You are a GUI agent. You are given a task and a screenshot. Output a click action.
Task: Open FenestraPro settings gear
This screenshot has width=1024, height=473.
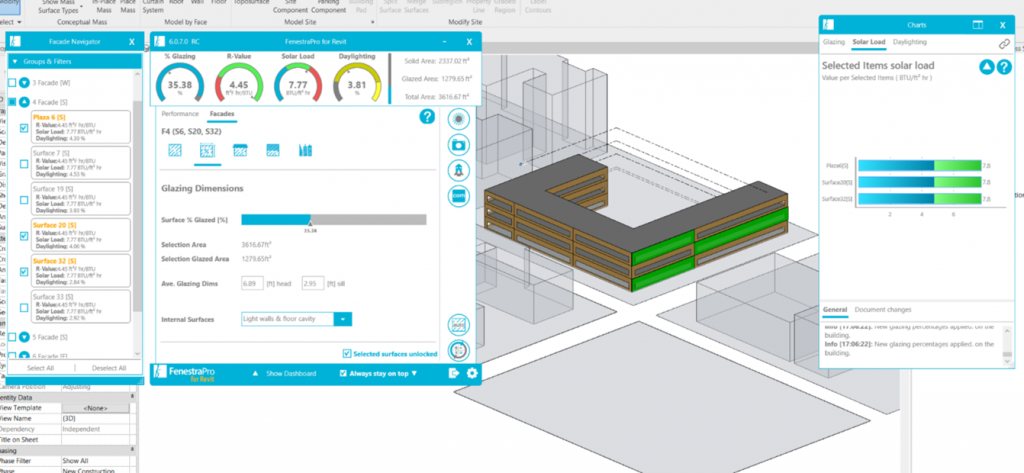[x=472, y=373]
